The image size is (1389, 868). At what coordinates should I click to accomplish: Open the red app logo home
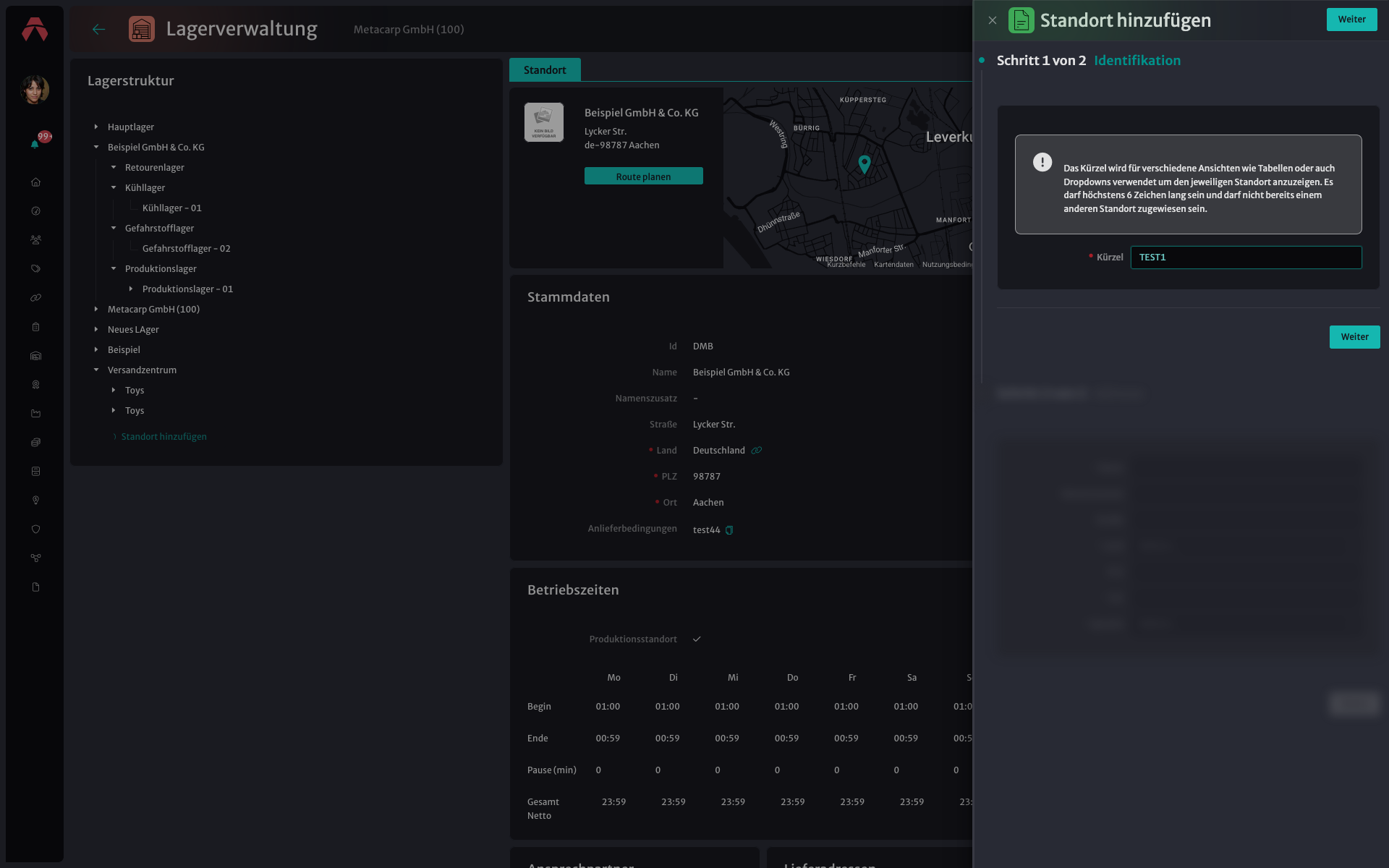[34, 29]
